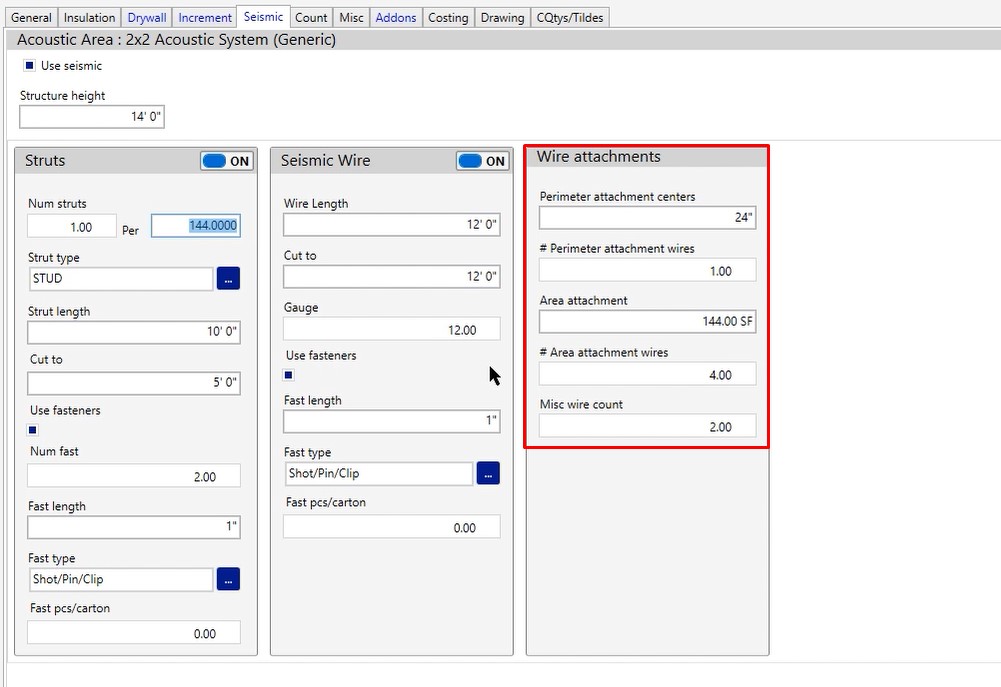The height and width of the screenshot is (687, 1001).
Task: Open Struts Fast type browse button
Action: tap(228, 579)
